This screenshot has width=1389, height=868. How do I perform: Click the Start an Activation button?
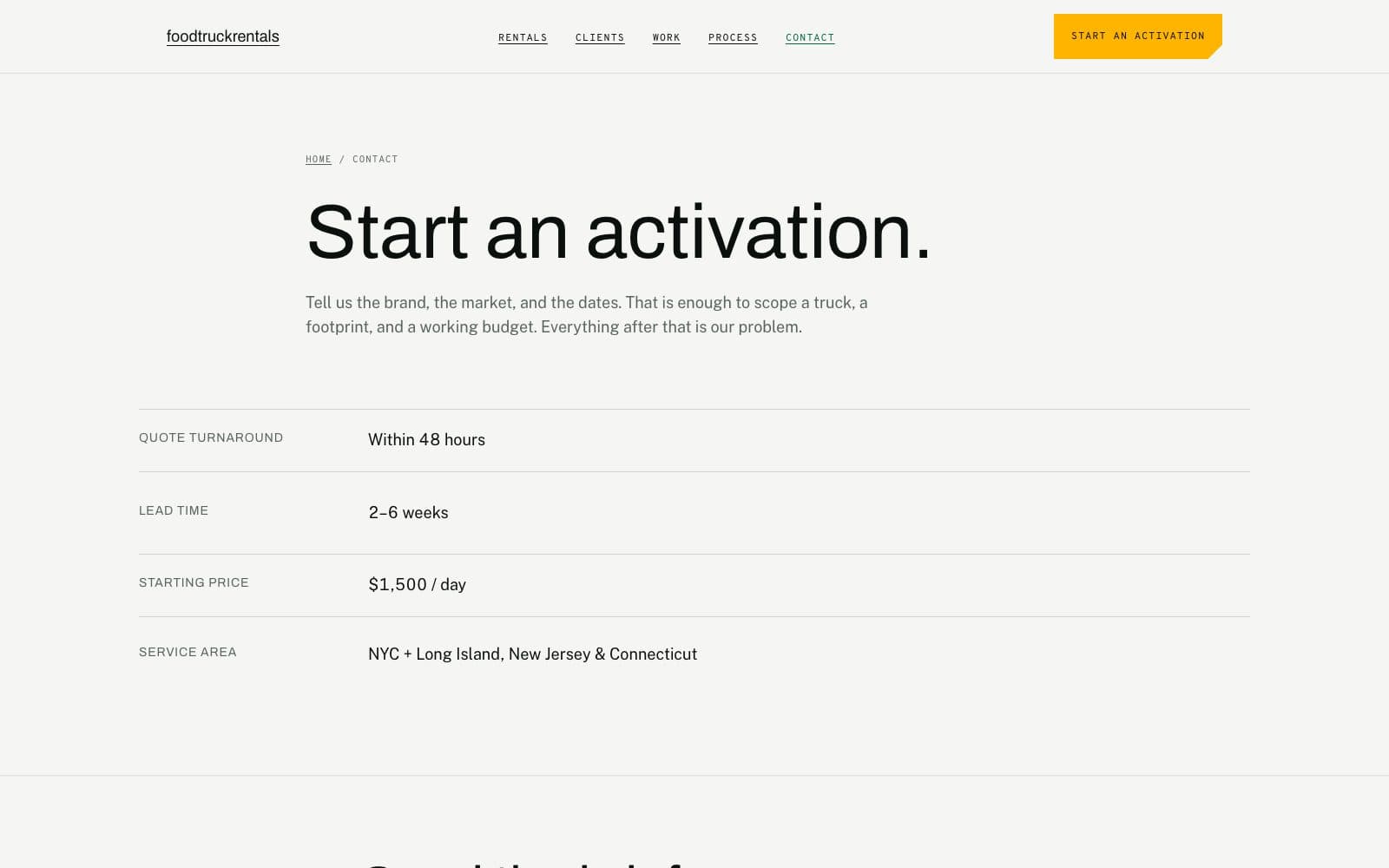click(x=1138, y=36)
